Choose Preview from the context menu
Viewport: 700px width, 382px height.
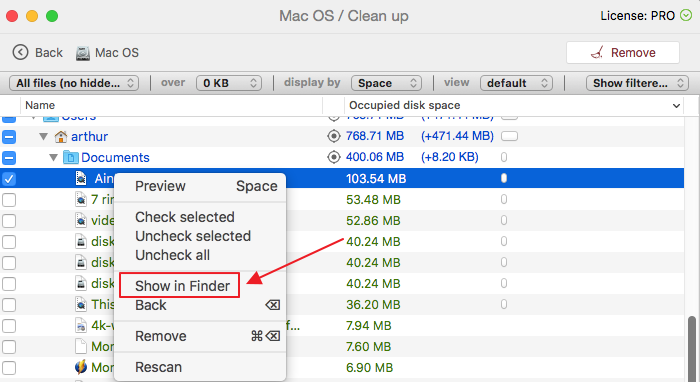200,186
